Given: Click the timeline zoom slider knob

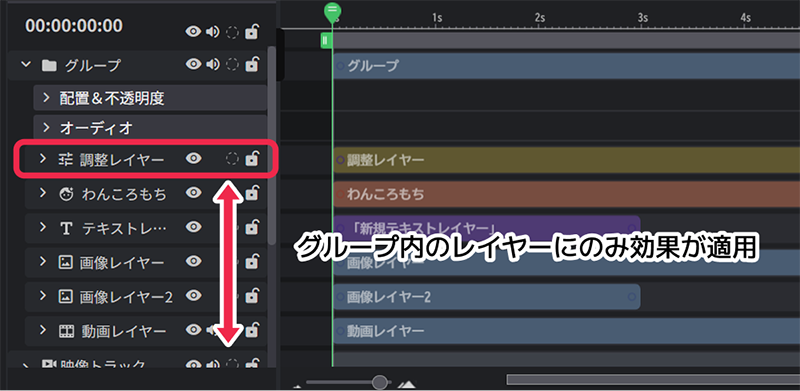Looking at the screenshot, I should click(380, 382).
